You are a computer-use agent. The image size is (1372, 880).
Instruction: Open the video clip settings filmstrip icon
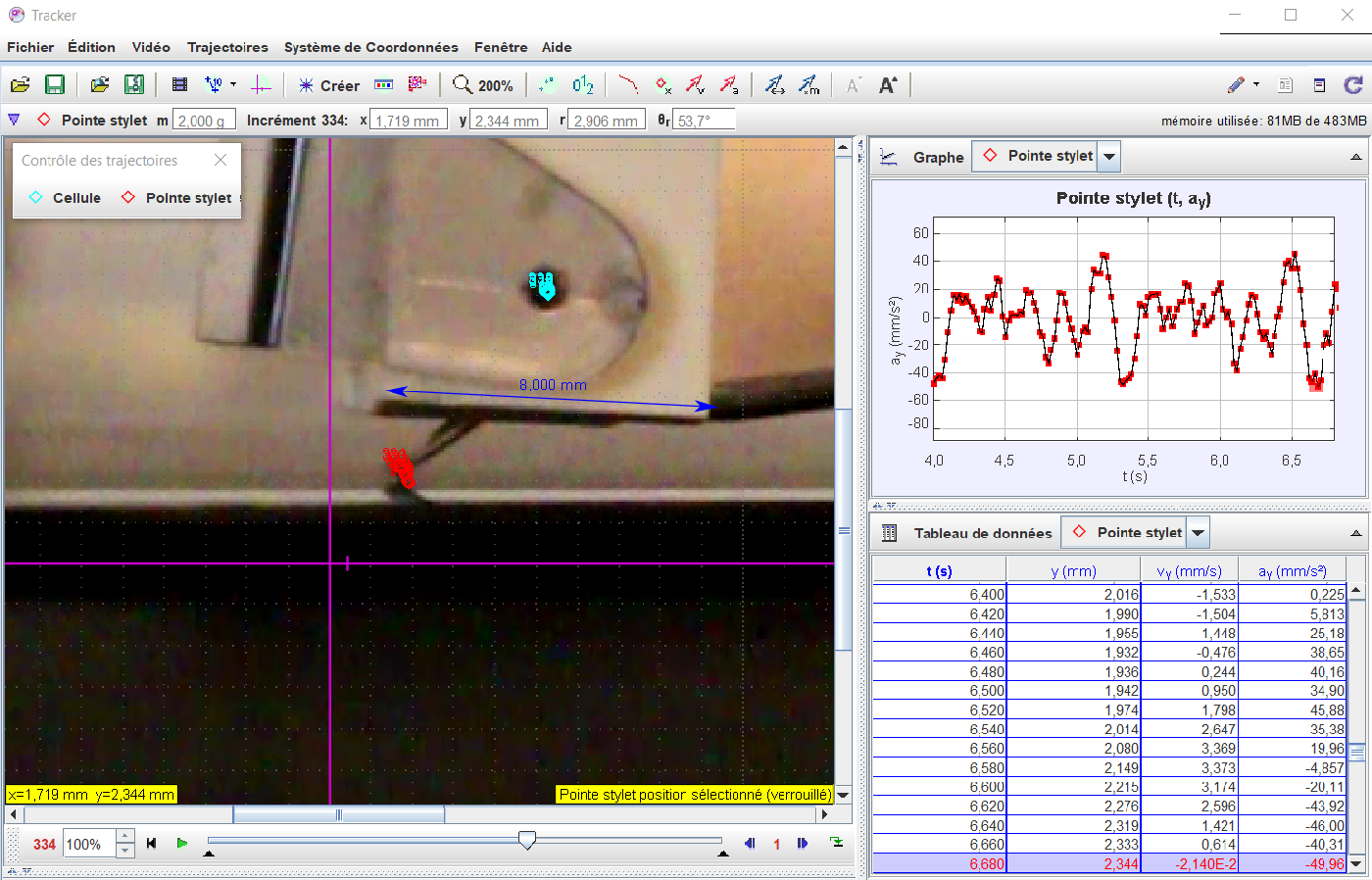[179, 85]
